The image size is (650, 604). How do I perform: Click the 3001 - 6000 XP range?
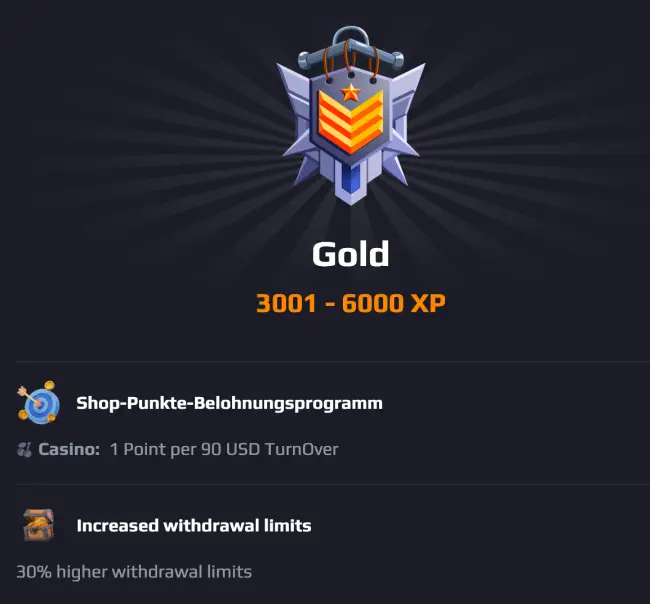351,303
